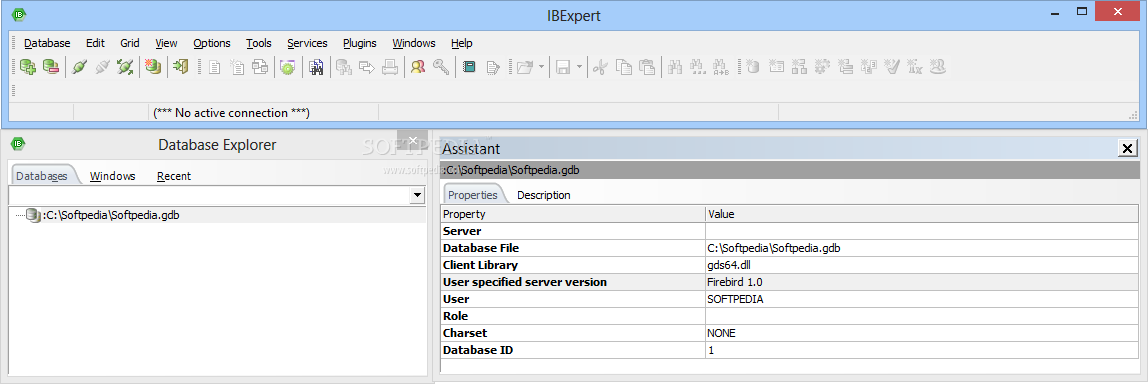Click the grey Disconnect plug icon
Screen dimensions: 1148x384
point(102,67)
